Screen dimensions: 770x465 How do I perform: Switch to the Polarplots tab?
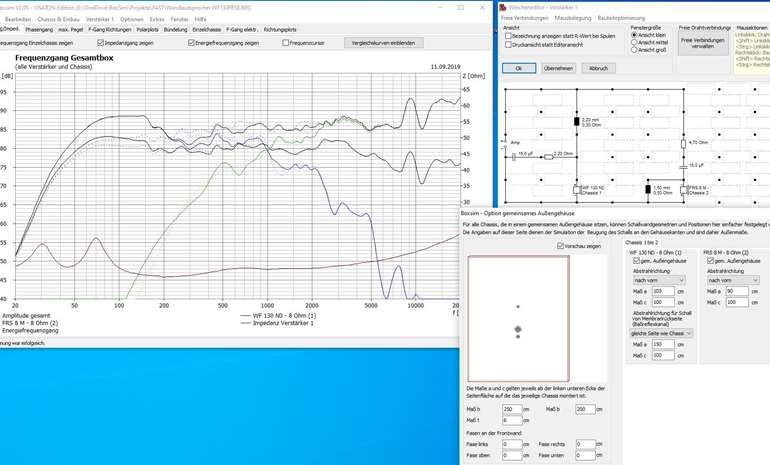click(146, 30)
